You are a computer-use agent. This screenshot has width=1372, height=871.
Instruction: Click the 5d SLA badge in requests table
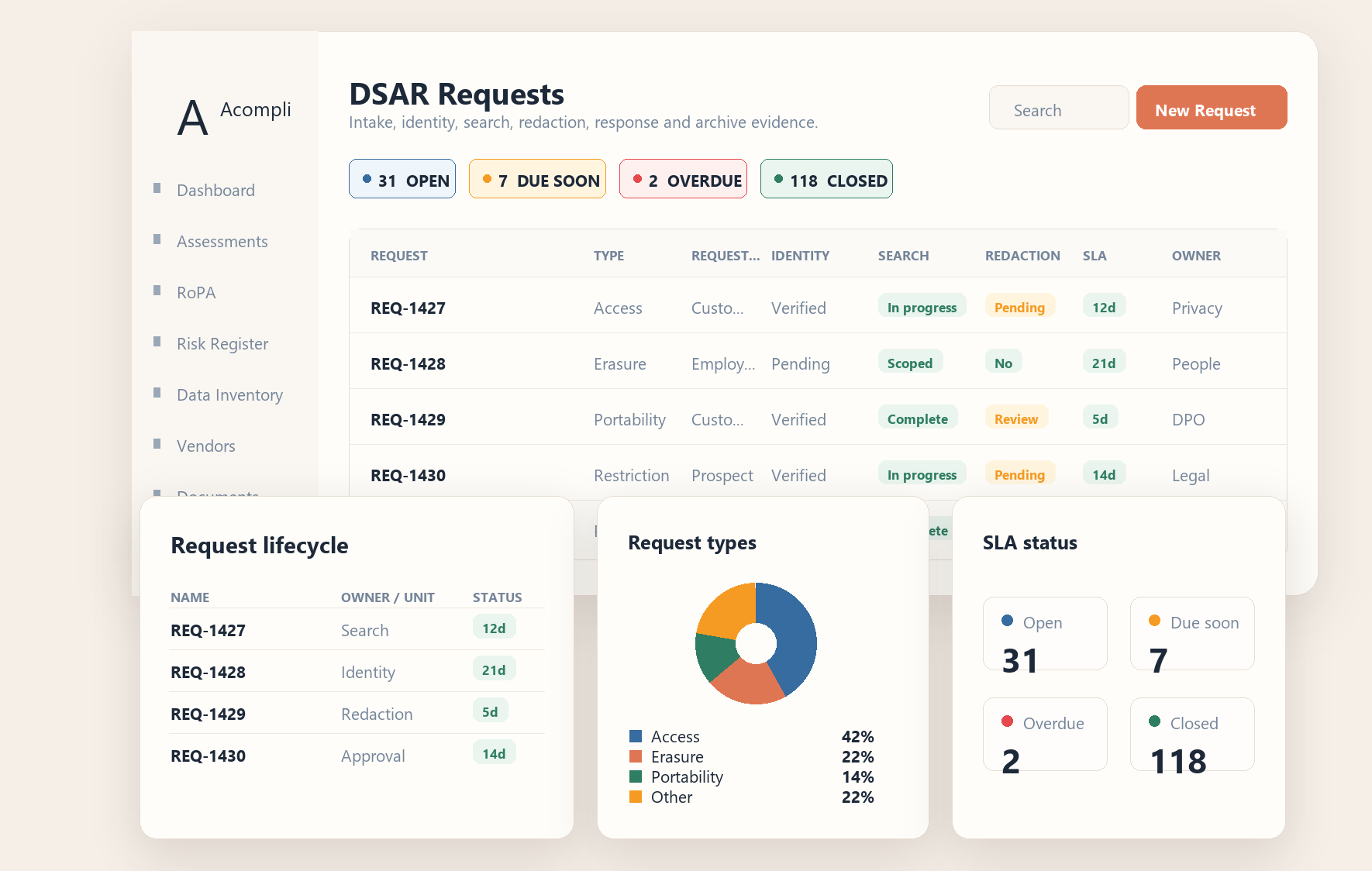[x=1100, y=418]
